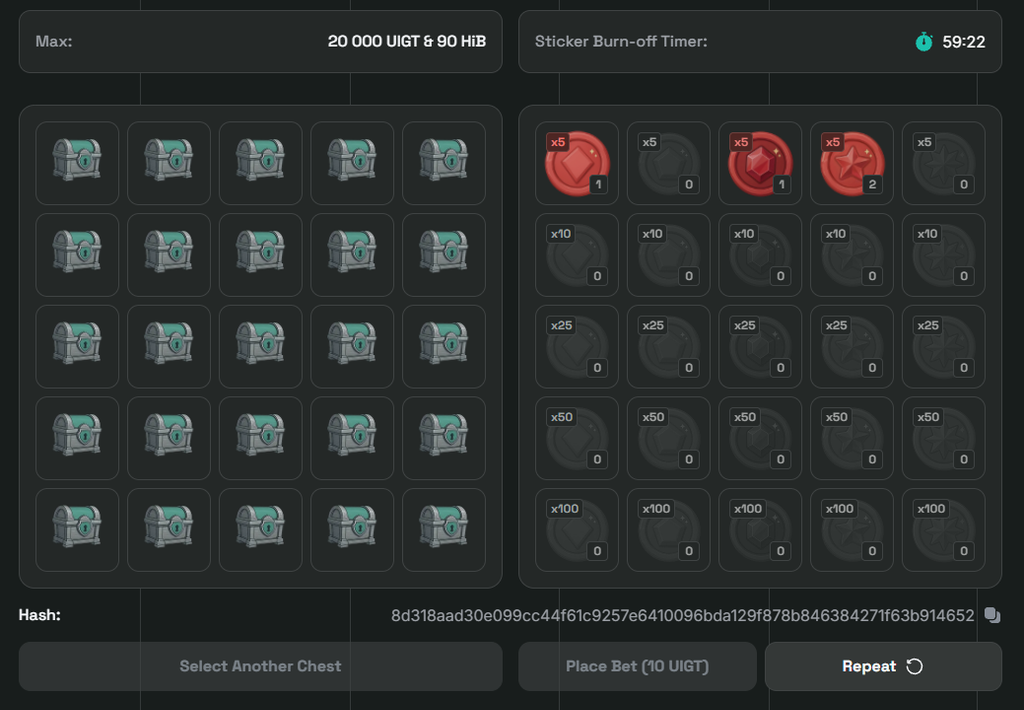Viewport: 1024px width, 710px height.
Task: Choose the x50 burst-star sticker in last column
Action: [x=944, y=438]
